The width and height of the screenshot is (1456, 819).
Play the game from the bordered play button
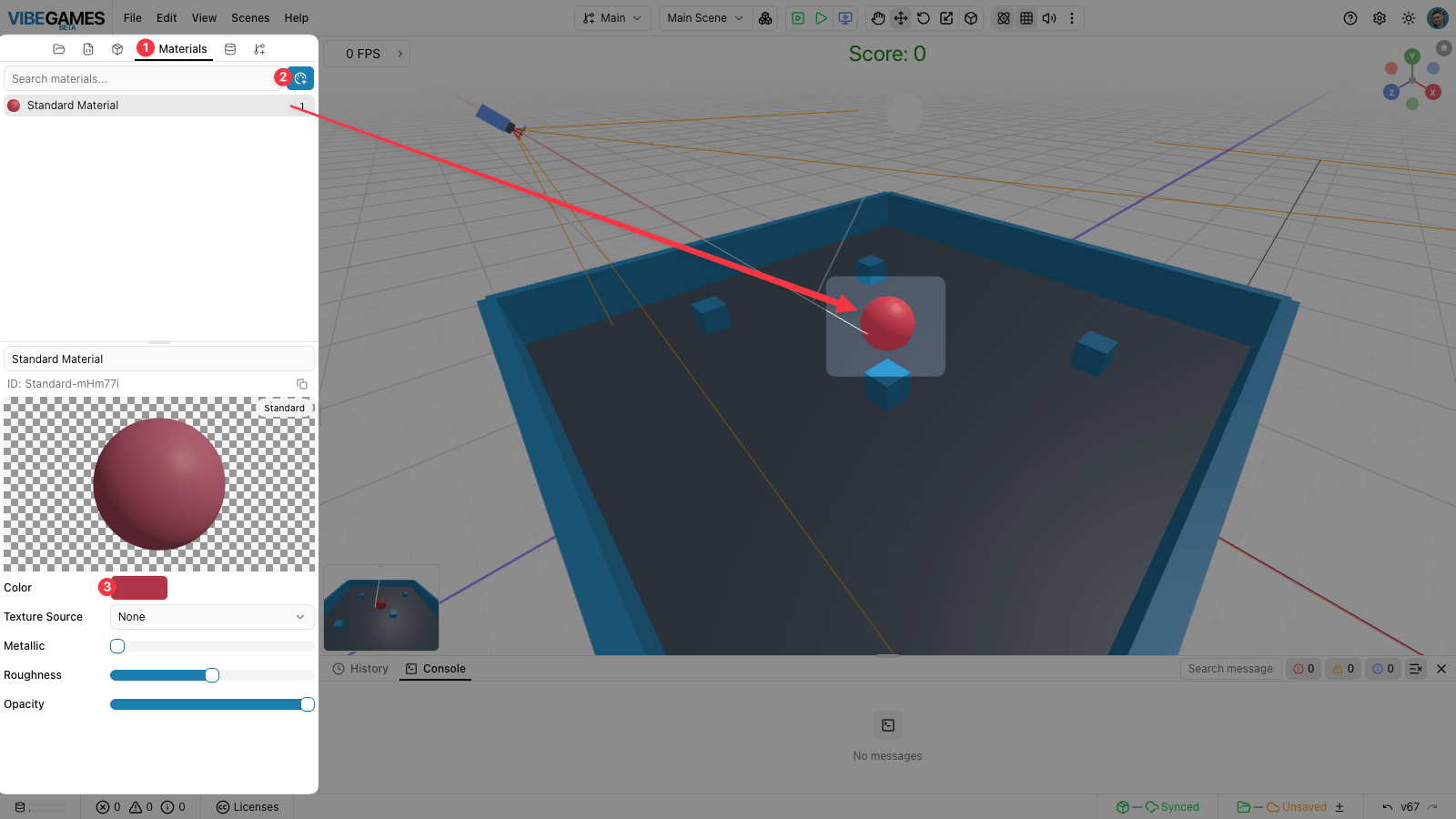(798, 18)
